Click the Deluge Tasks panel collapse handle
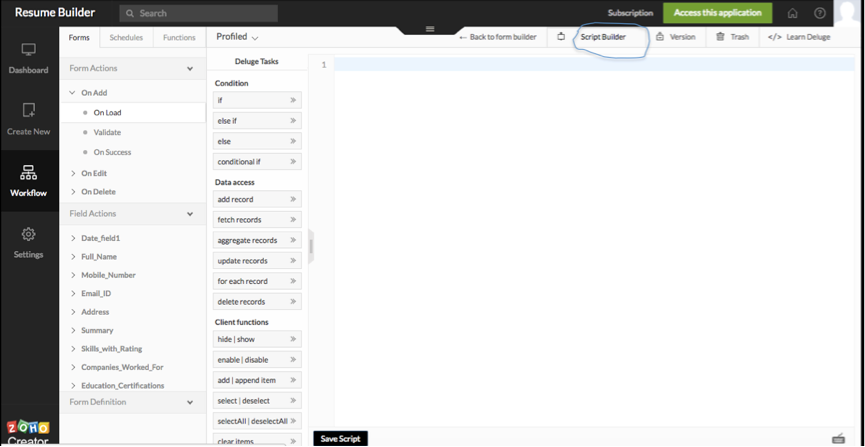The height and width of the screenshot is (447, 865). pos(311,246)
